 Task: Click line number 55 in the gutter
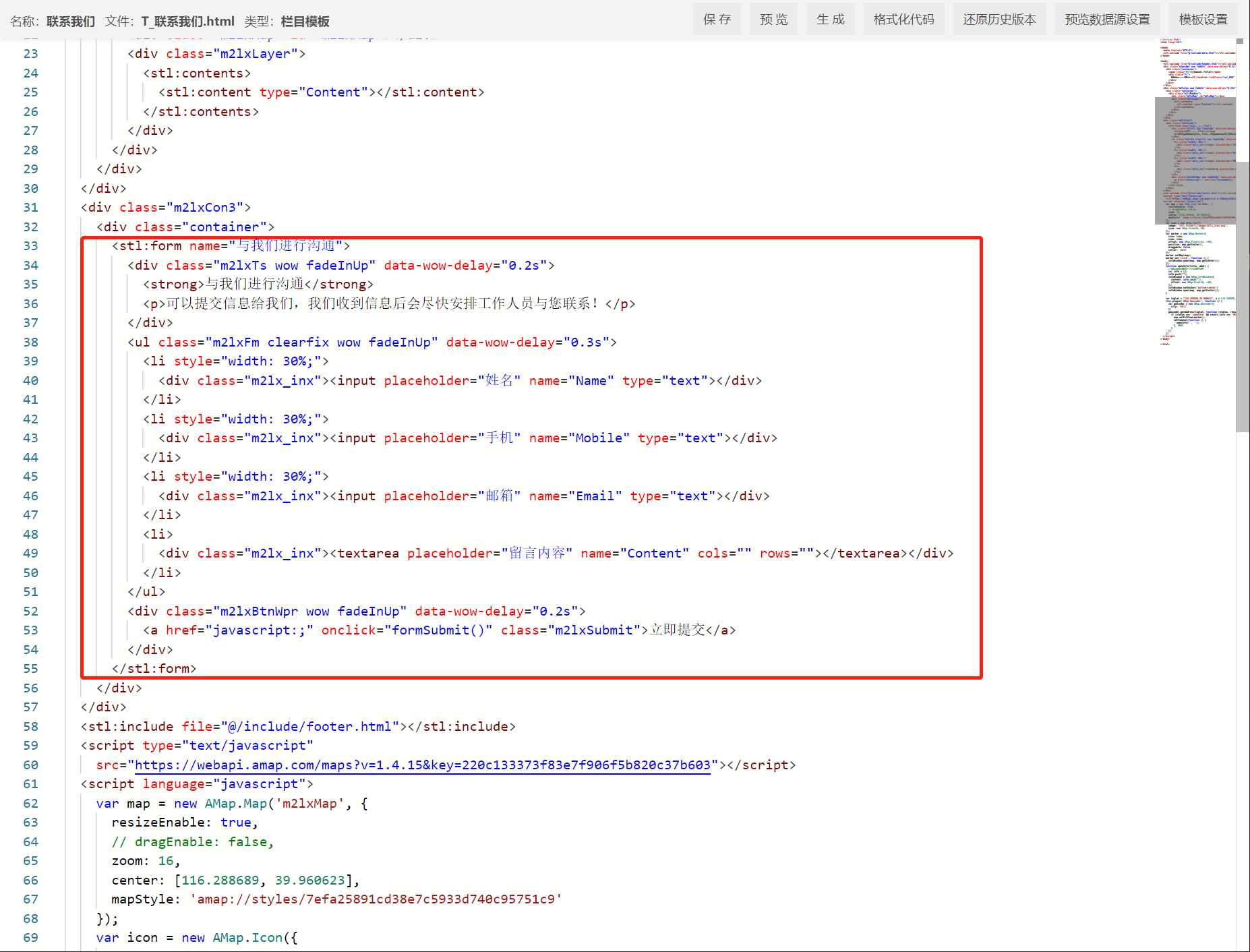(31, 669)
